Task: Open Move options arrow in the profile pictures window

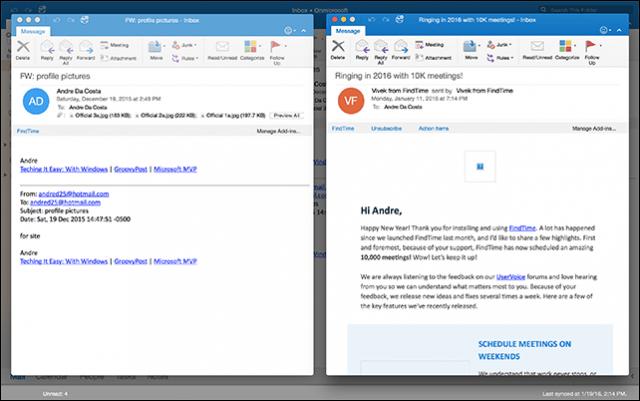Action: 164,46
